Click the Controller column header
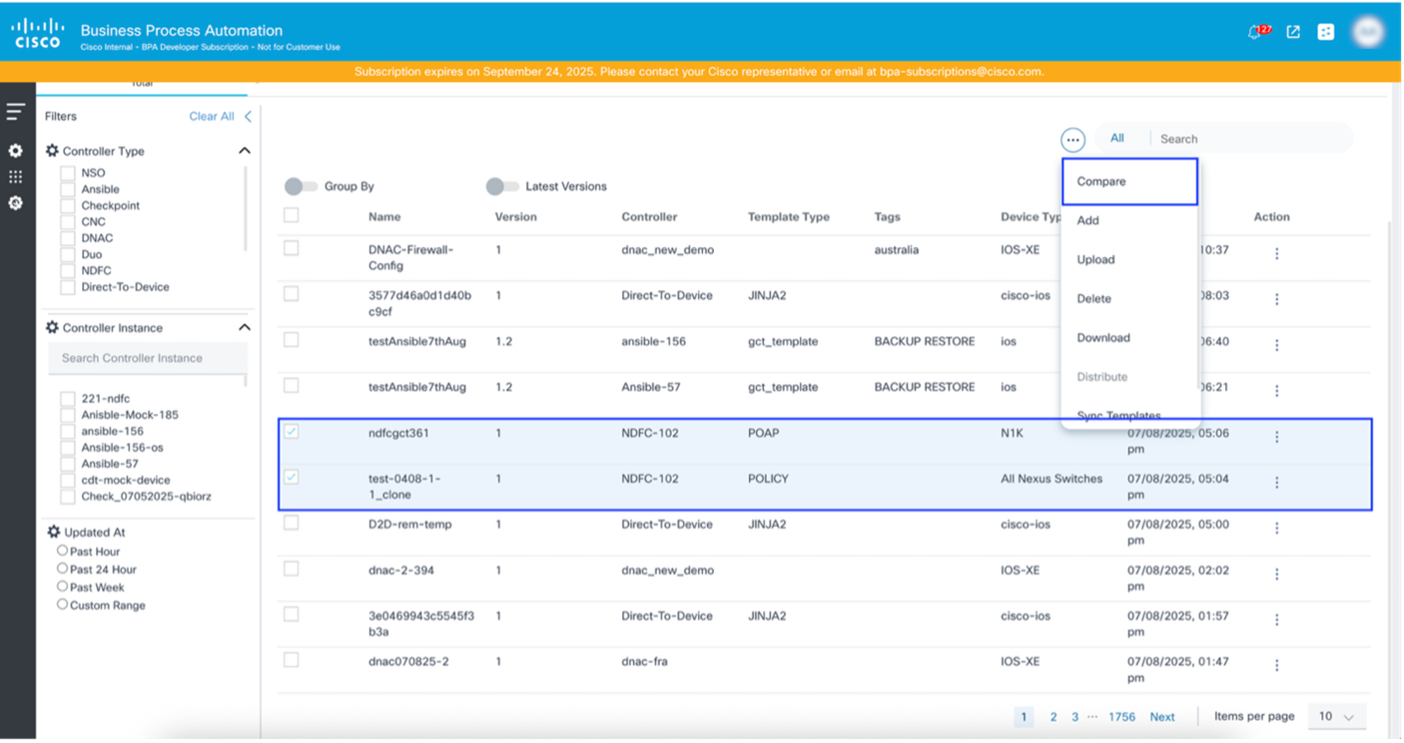The height and width of the screenshot is (743, 1404). [649, 217]
